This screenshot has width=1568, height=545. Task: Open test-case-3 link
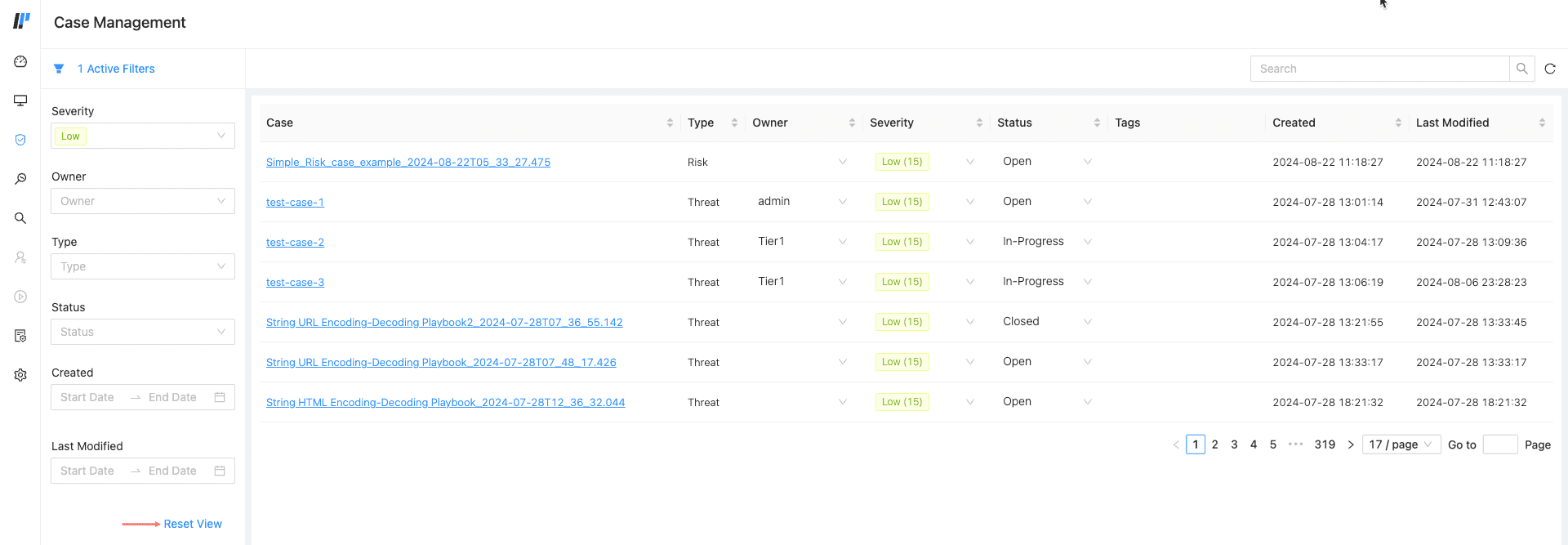pyautogui.click(x=295, y=282)
